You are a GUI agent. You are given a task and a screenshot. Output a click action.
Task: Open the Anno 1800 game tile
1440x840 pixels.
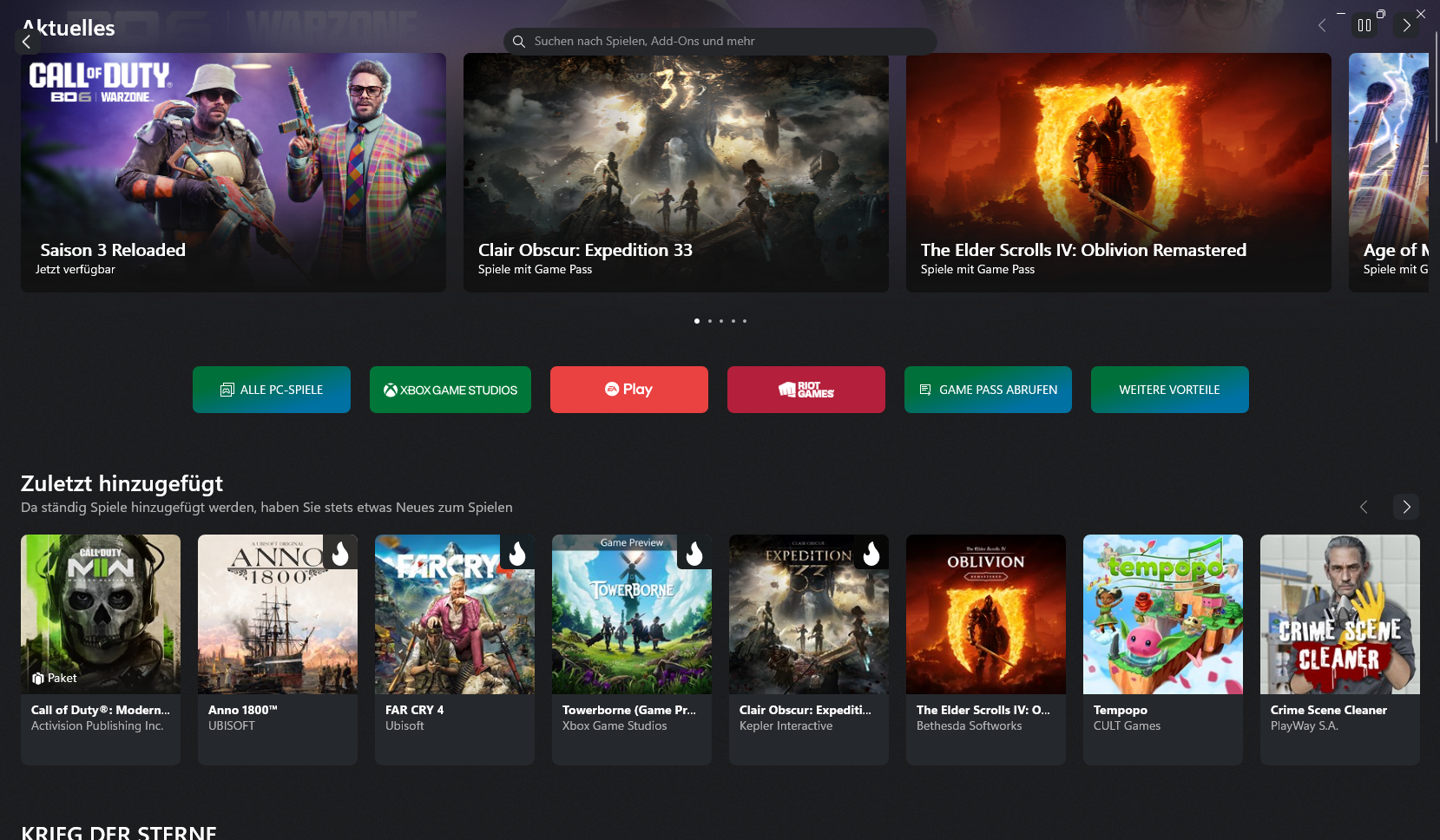tap(278, 649)
